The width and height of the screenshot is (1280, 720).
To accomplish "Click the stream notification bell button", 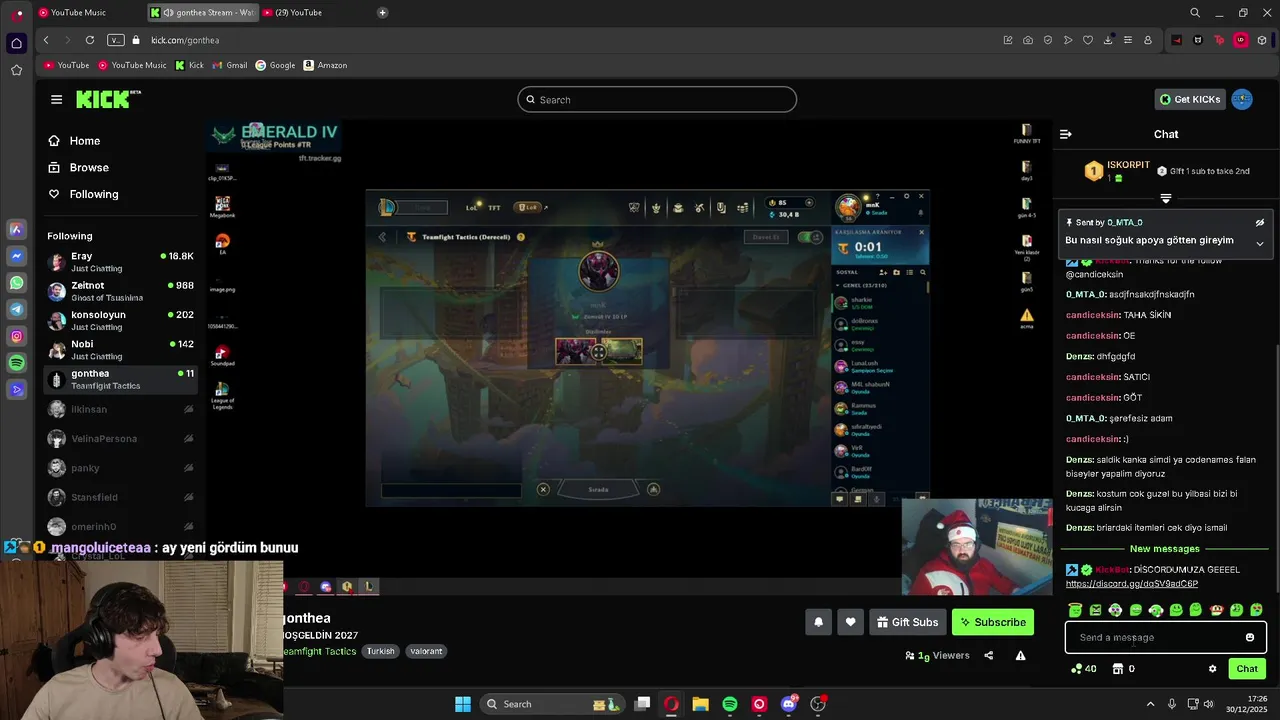I will click(x=818, y=622).
